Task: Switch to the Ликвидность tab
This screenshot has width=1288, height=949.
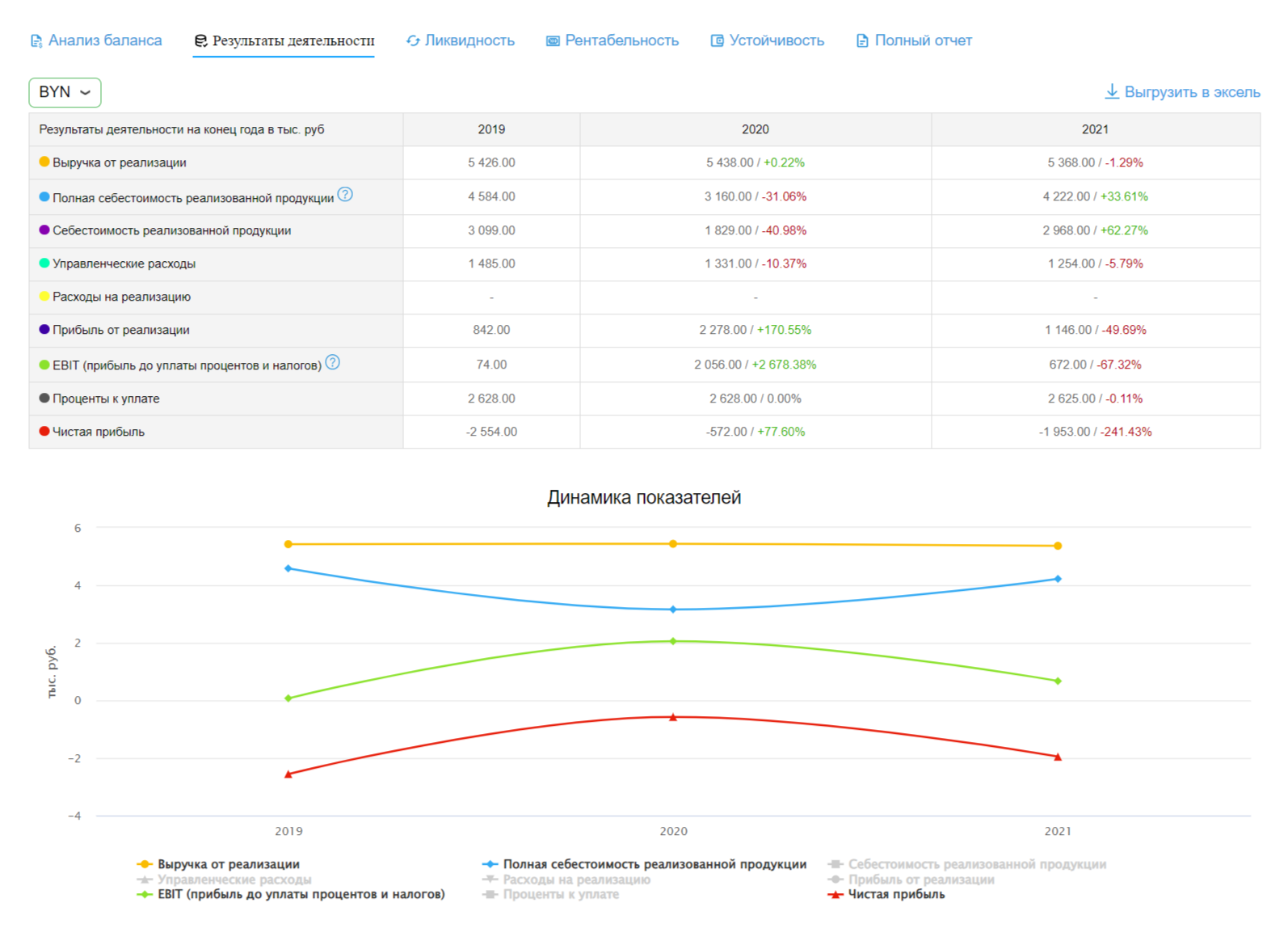Action: pos(469,40)
